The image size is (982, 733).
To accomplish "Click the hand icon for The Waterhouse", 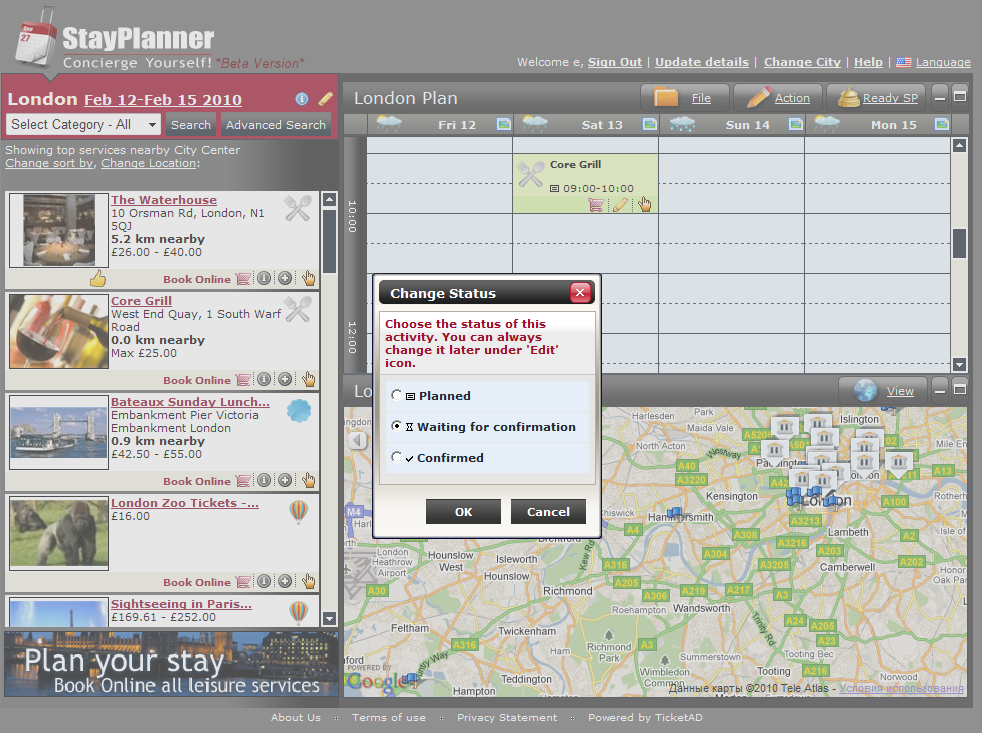I will tap(308, 278).
